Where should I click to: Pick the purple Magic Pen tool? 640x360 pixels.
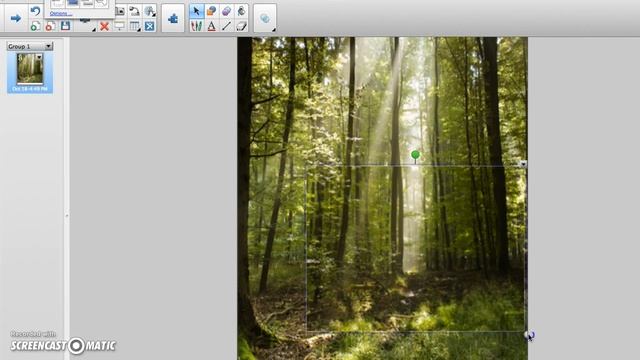click(227, 11)
